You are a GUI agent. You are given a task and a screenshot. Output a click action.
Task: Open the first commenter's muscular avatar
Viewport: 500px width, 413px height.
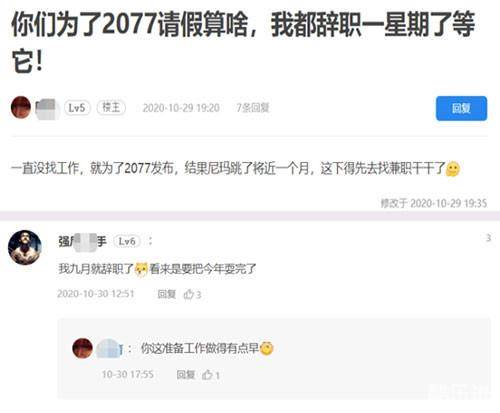(25, 247)
